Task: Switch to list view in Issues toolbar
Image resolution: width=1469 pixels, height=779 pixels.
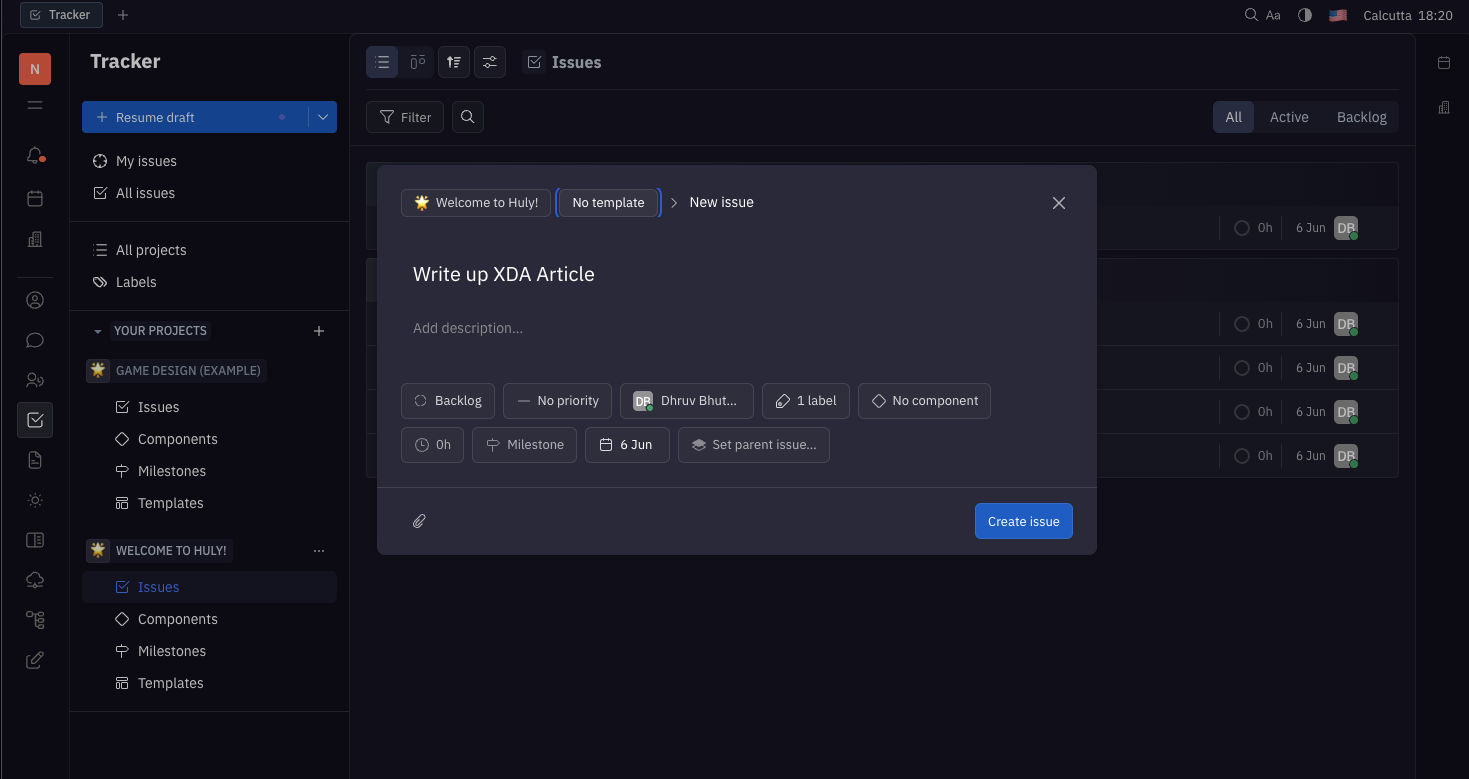Action: pos(382,62)
